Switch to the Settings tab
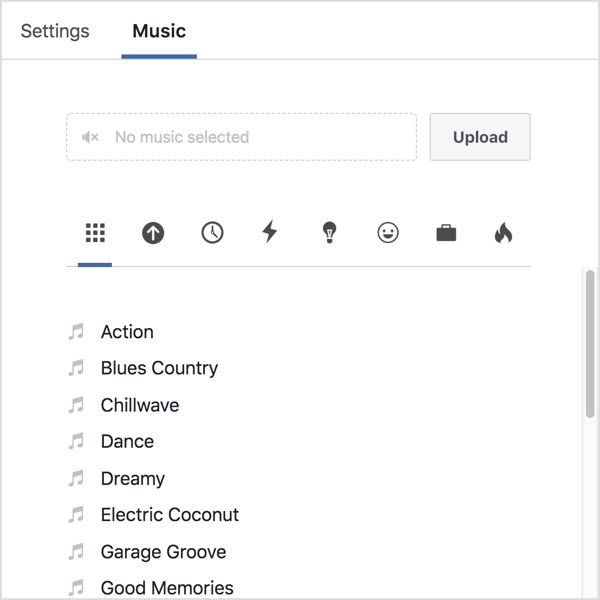Image resolution: width=600 pixels, height=600 pixels. point(55,31)
